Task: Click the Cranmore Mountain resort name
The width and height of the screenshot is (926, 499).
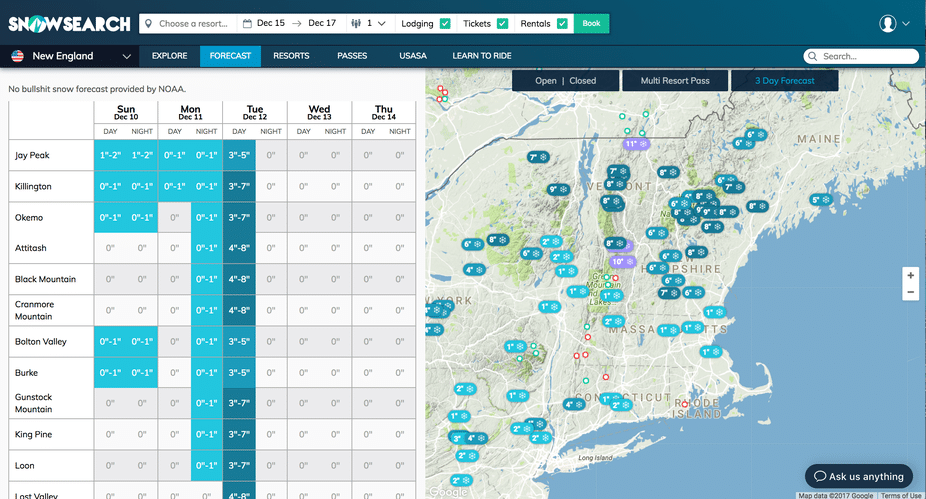Action: (34, 310)
